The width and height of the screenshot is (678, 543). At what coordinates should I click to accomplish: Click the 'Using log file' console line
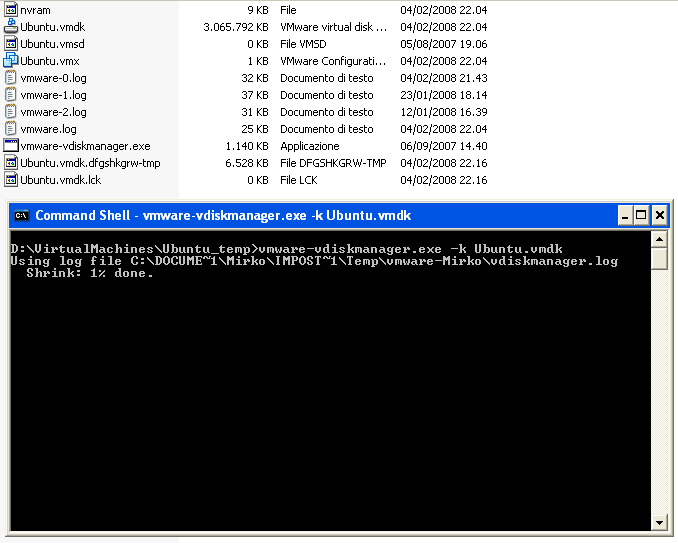tap(314, 261)
